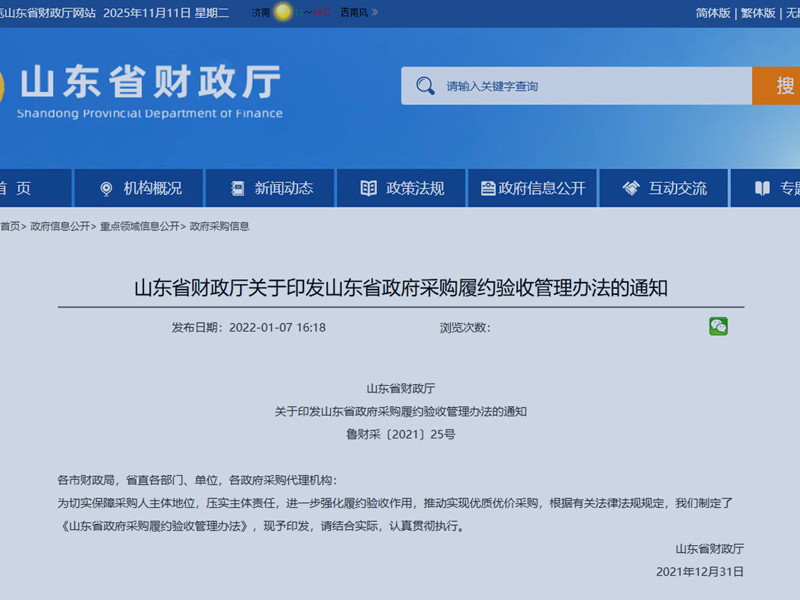This screenshot has height=600, width=800.
Task: Expand the wind forecast via the 西南风 arrow
Action: pos(377,13)
